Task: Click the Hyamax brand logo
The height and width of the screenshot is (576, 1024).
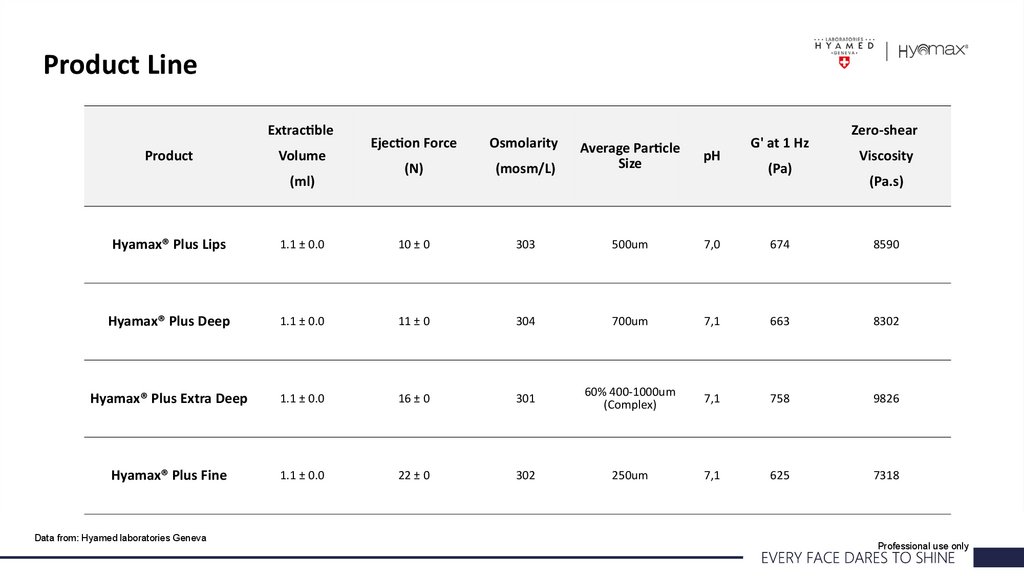Action: 933,50
